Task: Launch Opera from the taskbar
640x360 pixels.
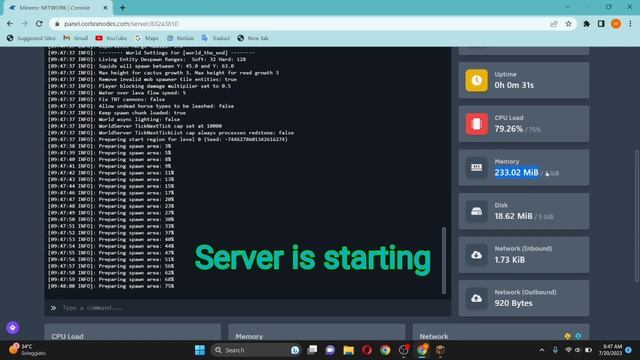Action: click(x=367, y=350)
